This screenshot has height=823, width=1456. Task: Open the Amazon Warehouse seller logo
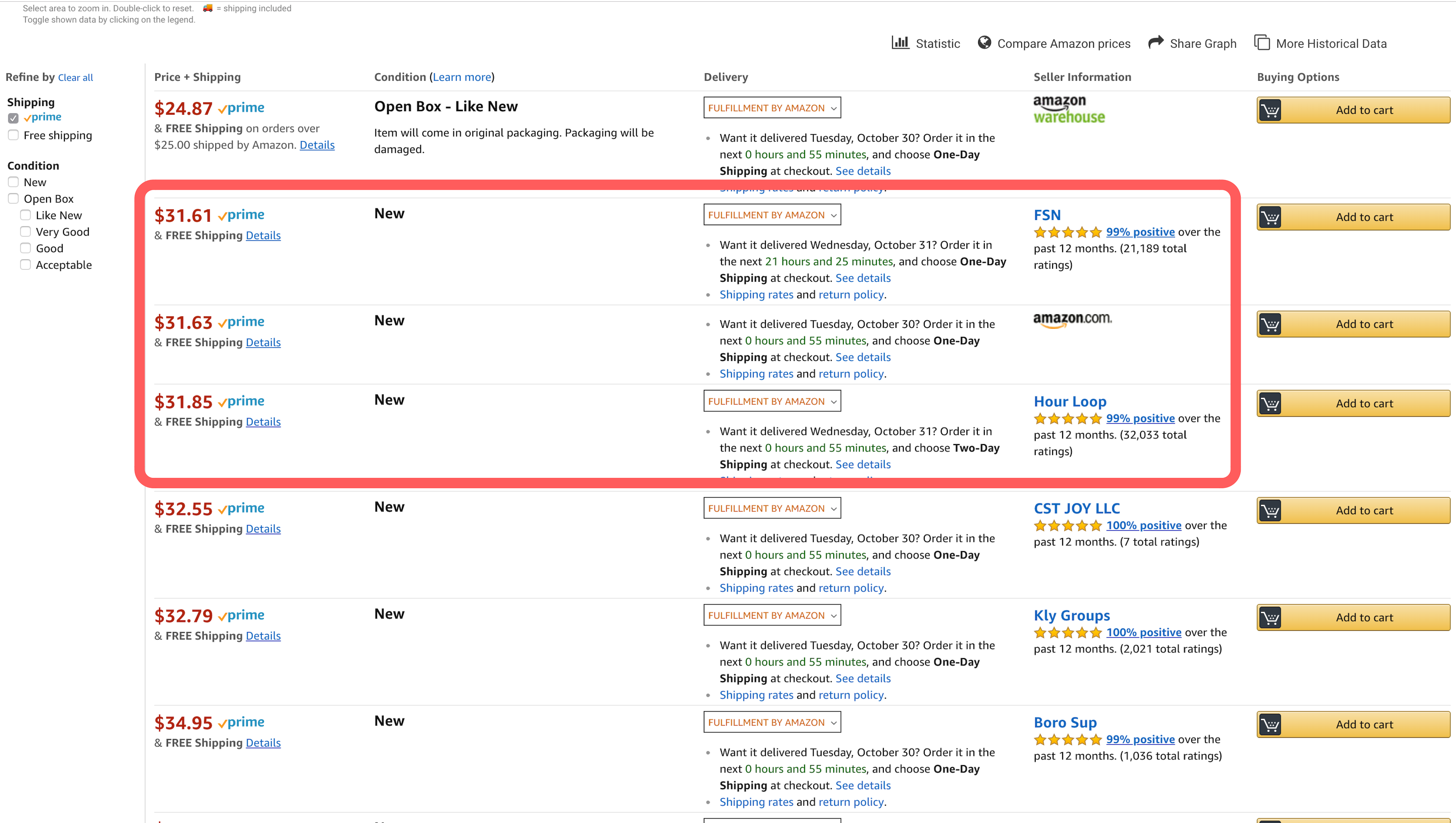pos(1069,109)
